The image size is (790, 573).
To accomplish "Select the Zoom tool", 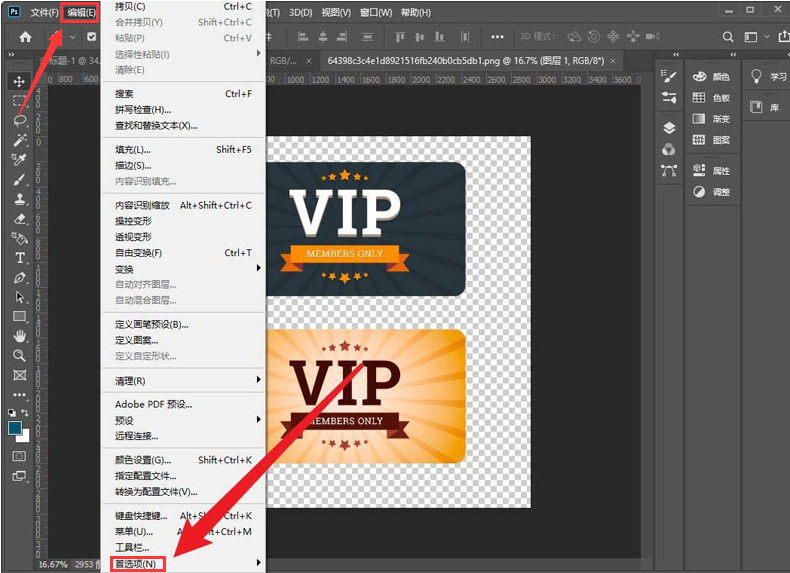I will coord(19,356).
